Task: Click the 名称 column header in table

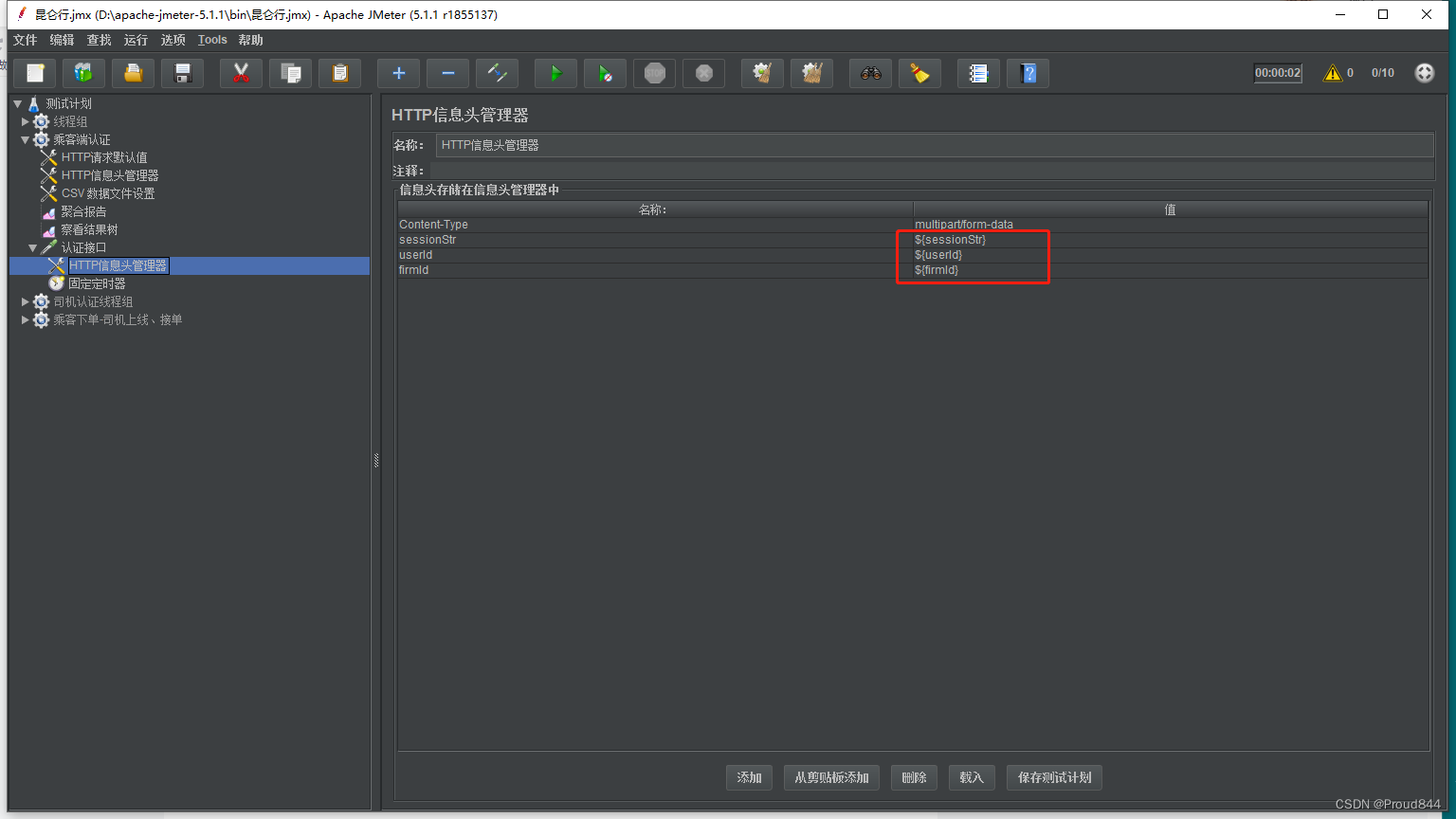Action: [x=655, y=209]
